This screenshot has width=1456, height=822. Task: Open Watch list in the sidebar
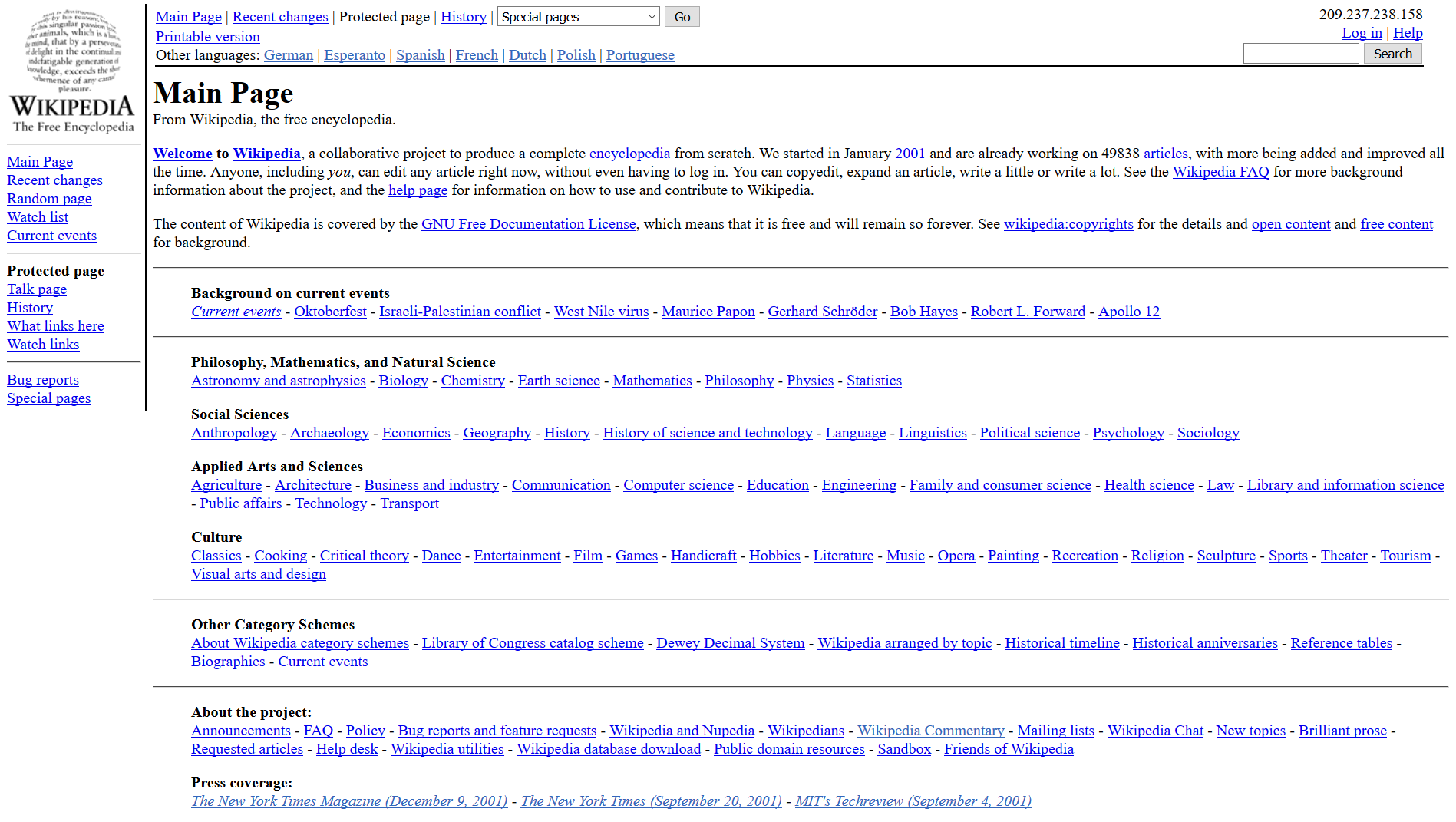pyautogui.click(x=38, y=217)
